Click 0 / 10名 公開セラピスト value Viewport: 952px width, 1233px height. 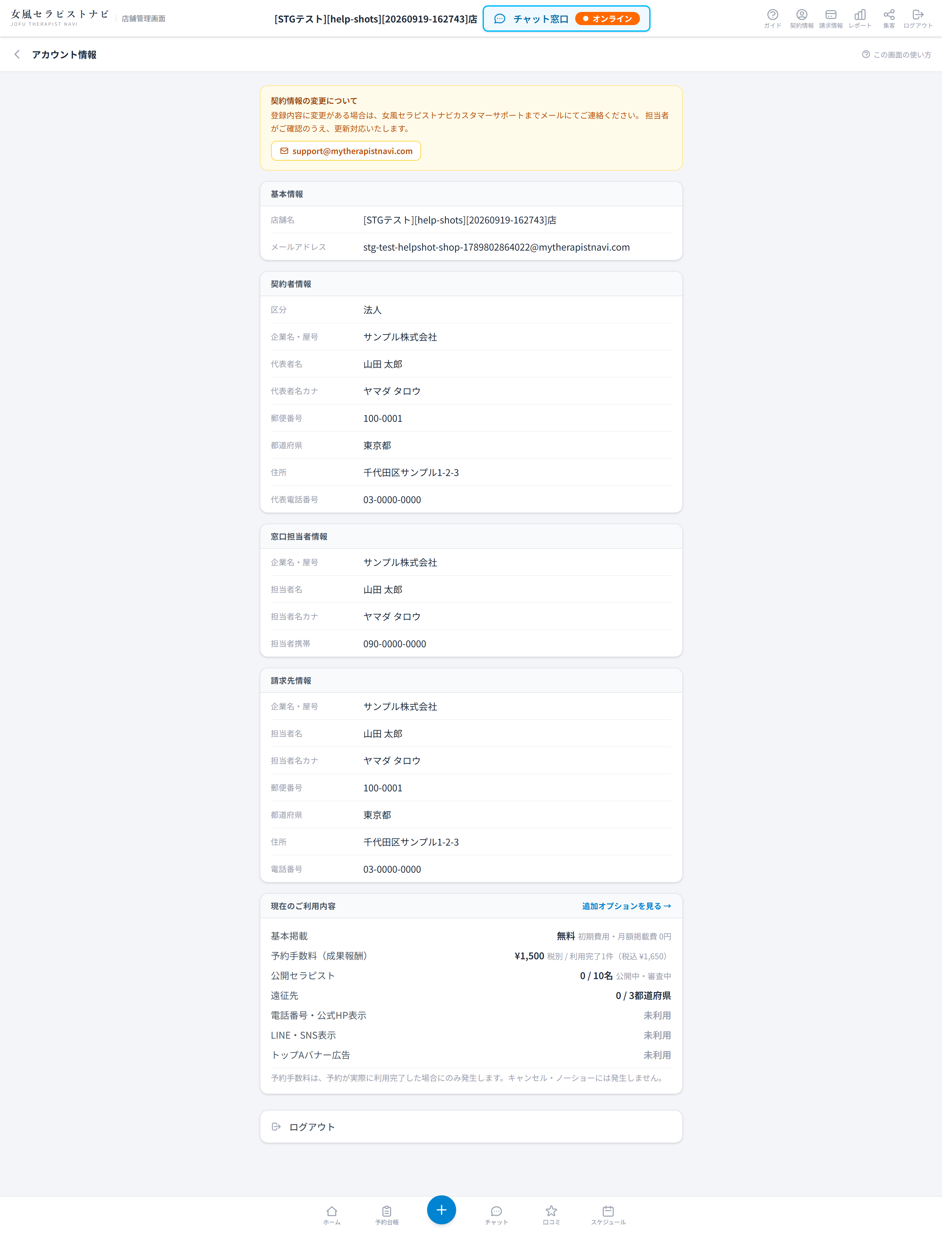pos(596,975)
